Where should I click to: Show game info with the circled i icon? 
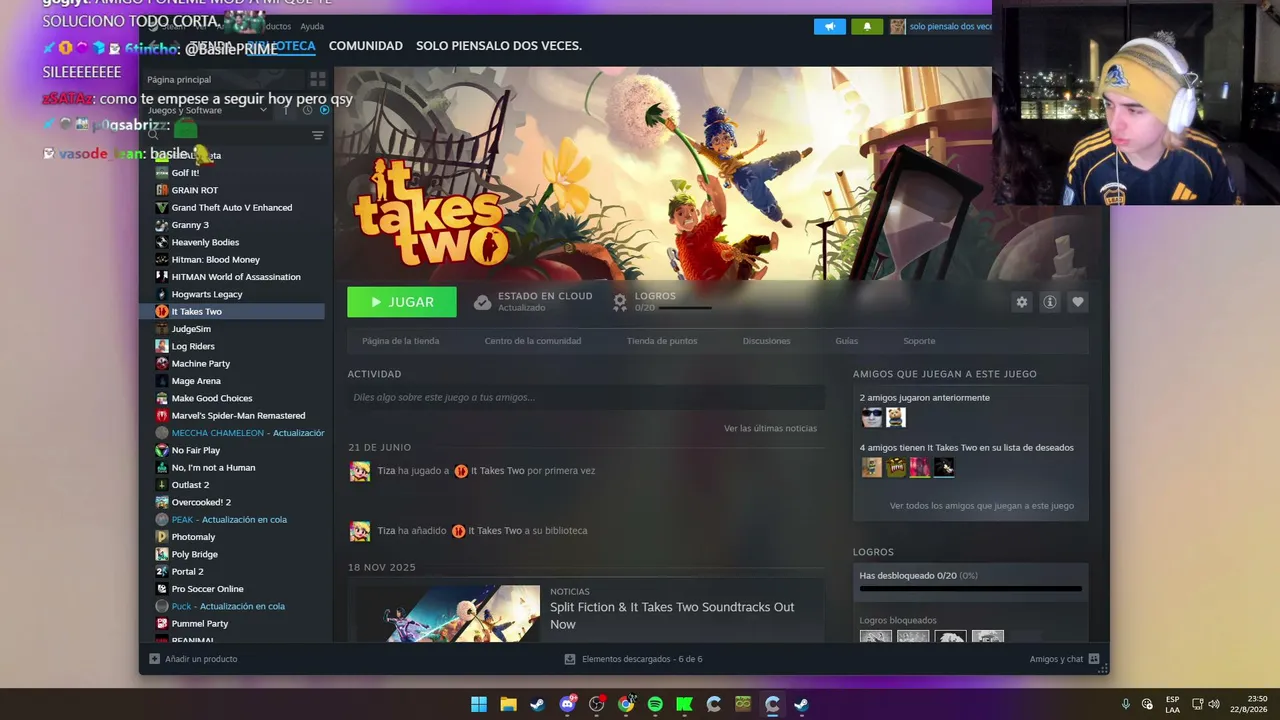(1049, 302)
